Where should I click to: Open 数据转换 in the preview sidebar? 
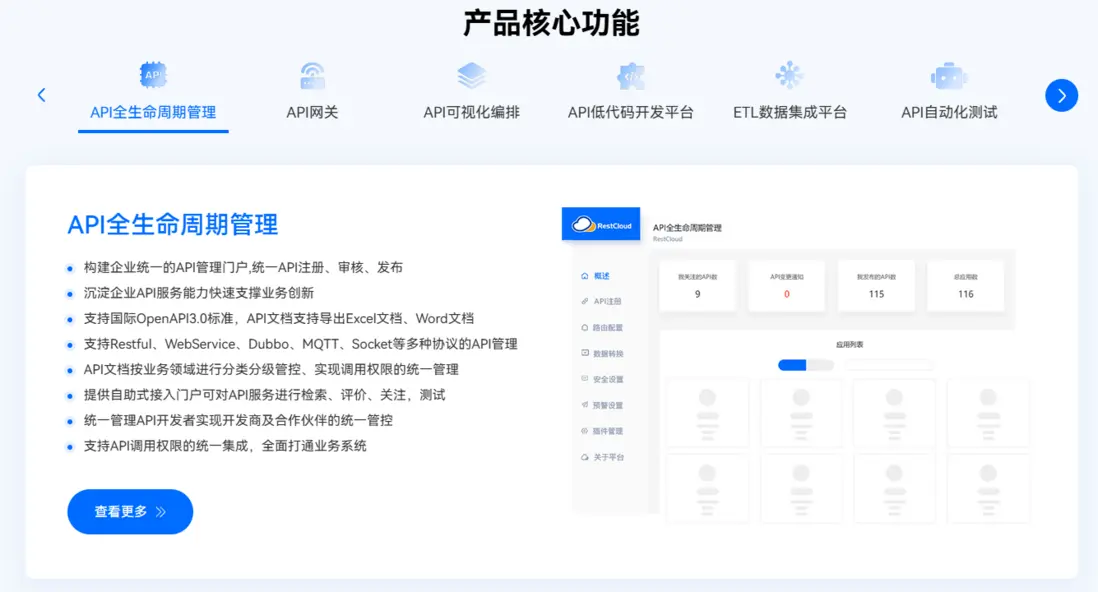(x=602, y=353)
